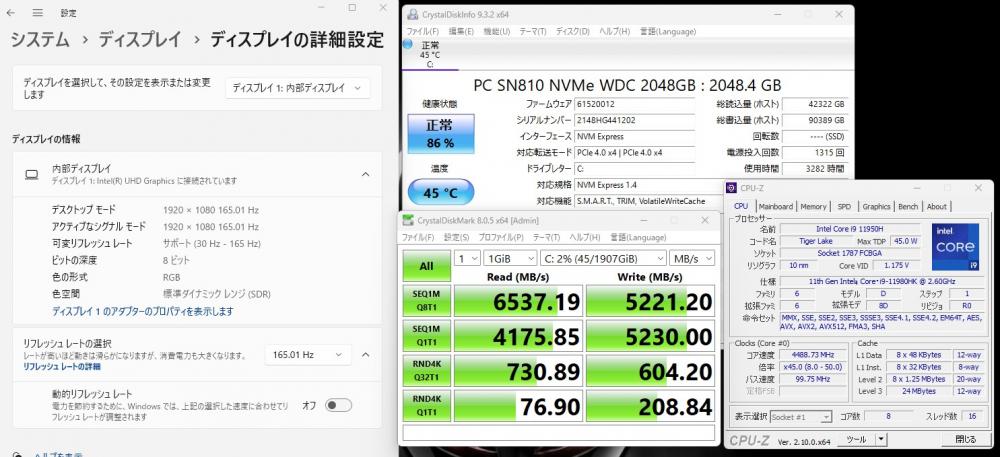Open CrystalDiskMark ファイル(F) menu
Viewport: 1000px width, 457px height.
418,237
